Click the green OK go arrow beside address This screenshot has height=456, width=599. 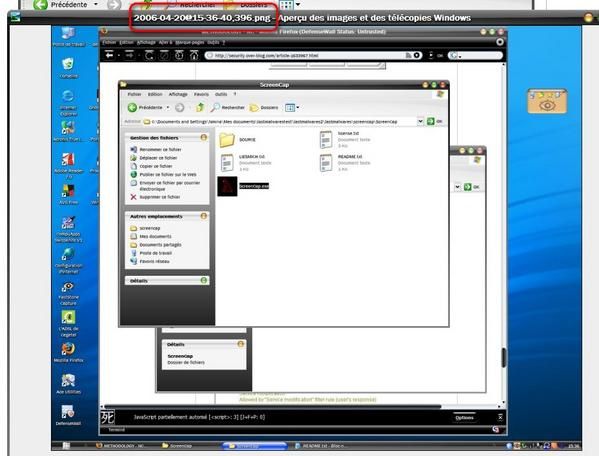tap(431, 121)
